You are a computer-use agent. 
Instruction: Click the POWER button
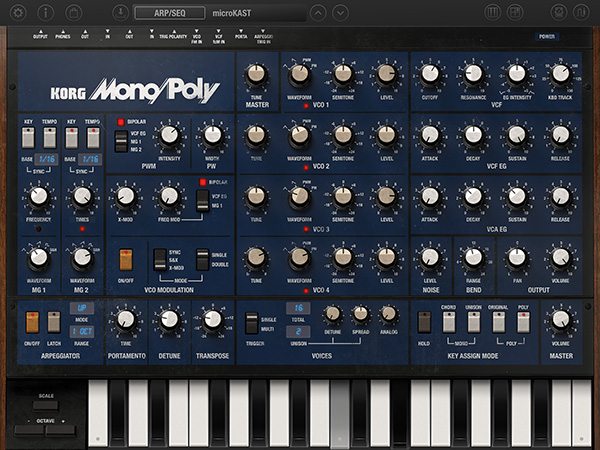pyautogui.click(x=547, y=37)
